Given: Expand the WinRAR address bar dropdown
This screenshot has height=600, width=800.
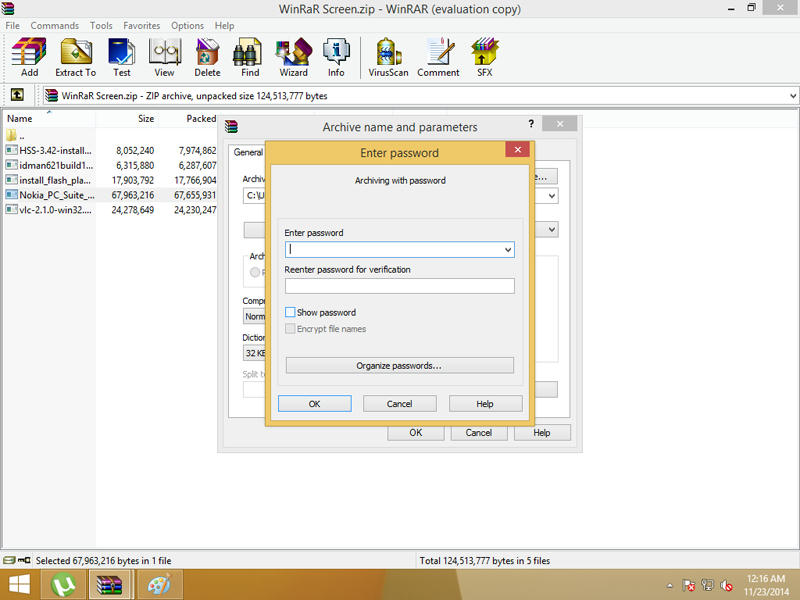Looking at the screenshot, I should point(792,95).
